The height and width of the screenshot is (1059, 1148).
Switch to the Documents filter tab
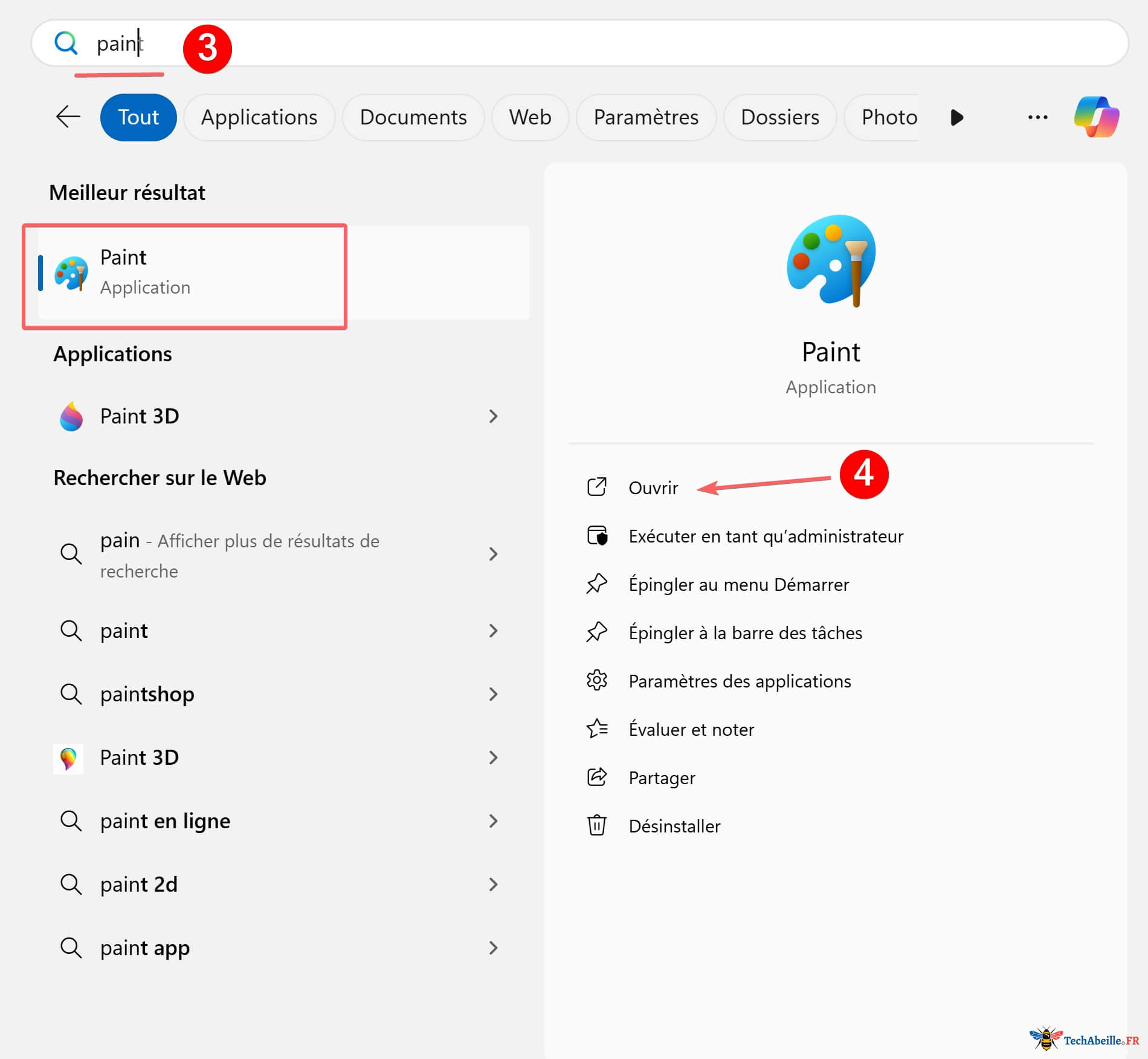click(413, 117)
